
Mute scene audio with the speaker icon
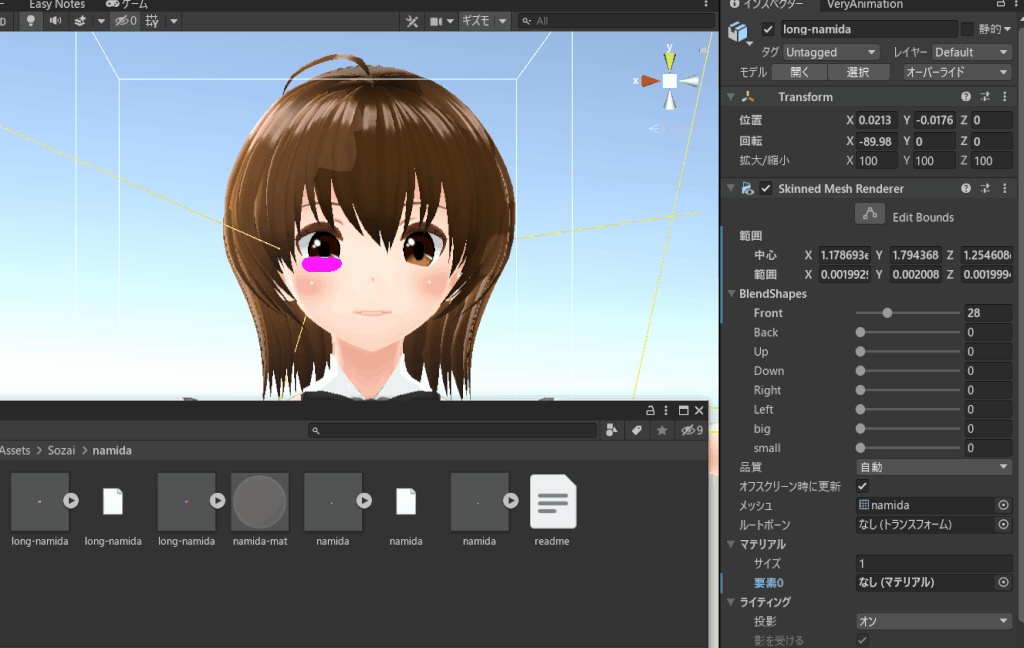[x=56, y=20]
